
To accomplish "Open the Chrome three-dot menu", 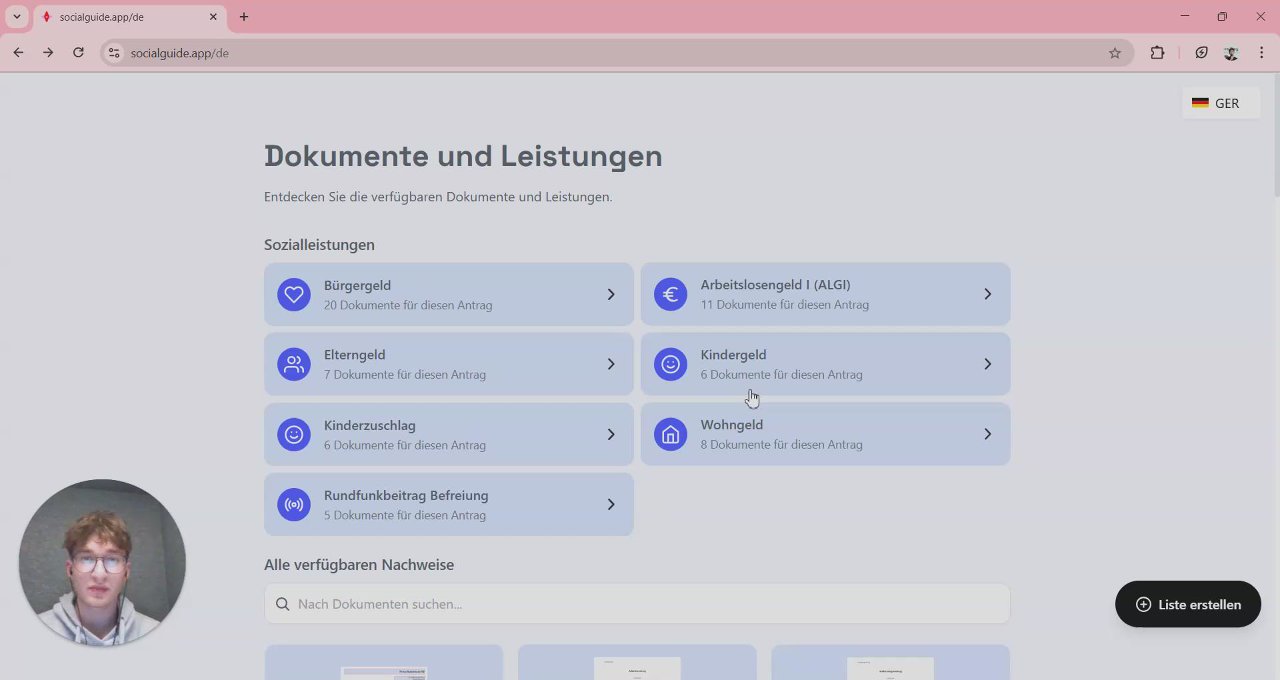I will coord(1262,53).
